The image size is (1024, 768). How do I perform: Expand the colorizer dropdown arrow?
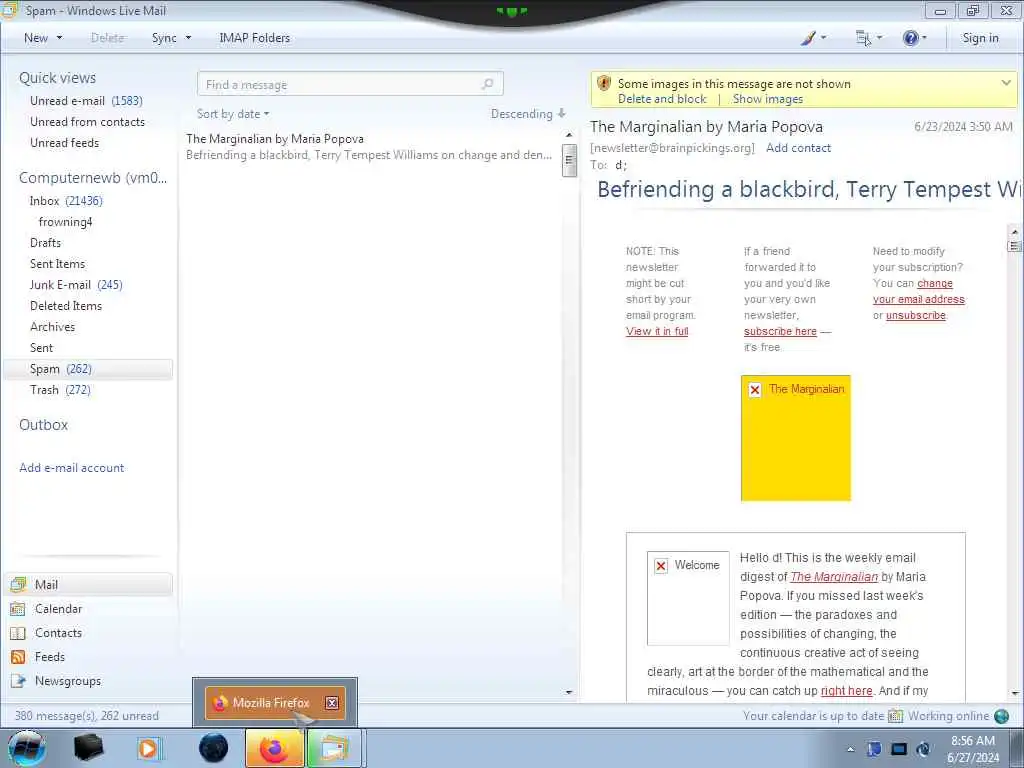point(823,38)
